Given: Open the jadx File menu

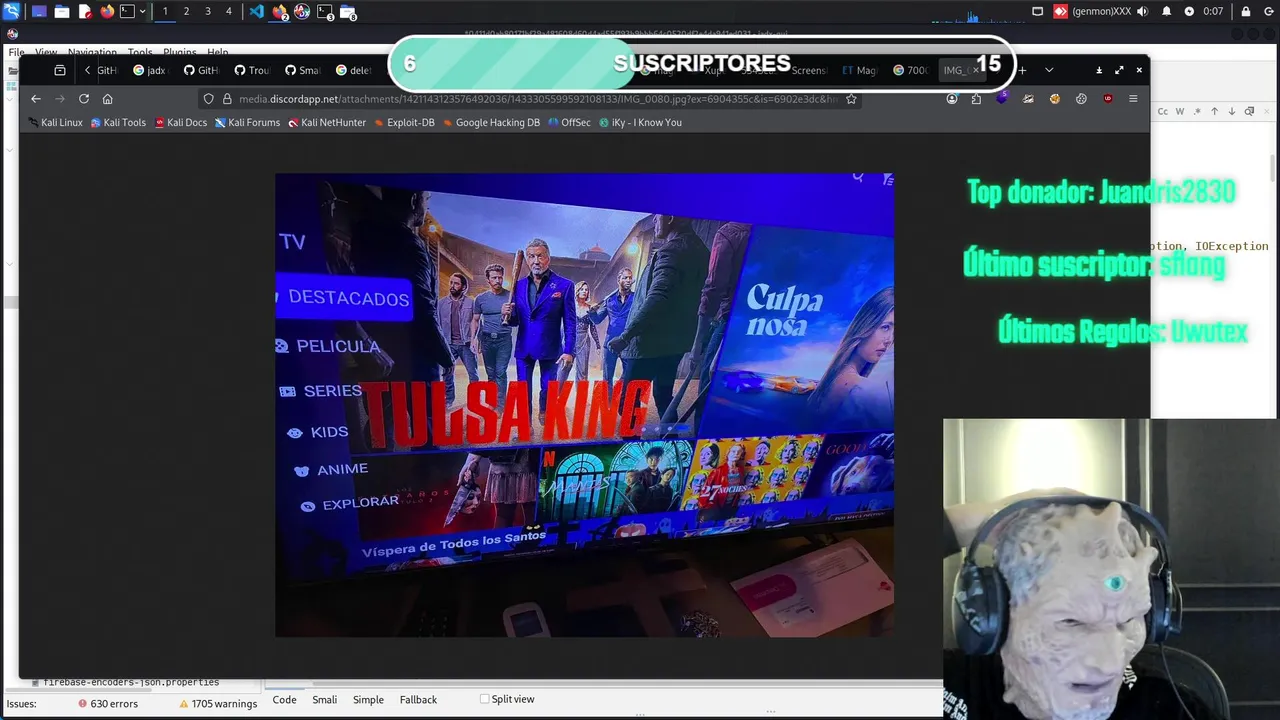Looking at the screenshot, I should click(x=16, y=52).
